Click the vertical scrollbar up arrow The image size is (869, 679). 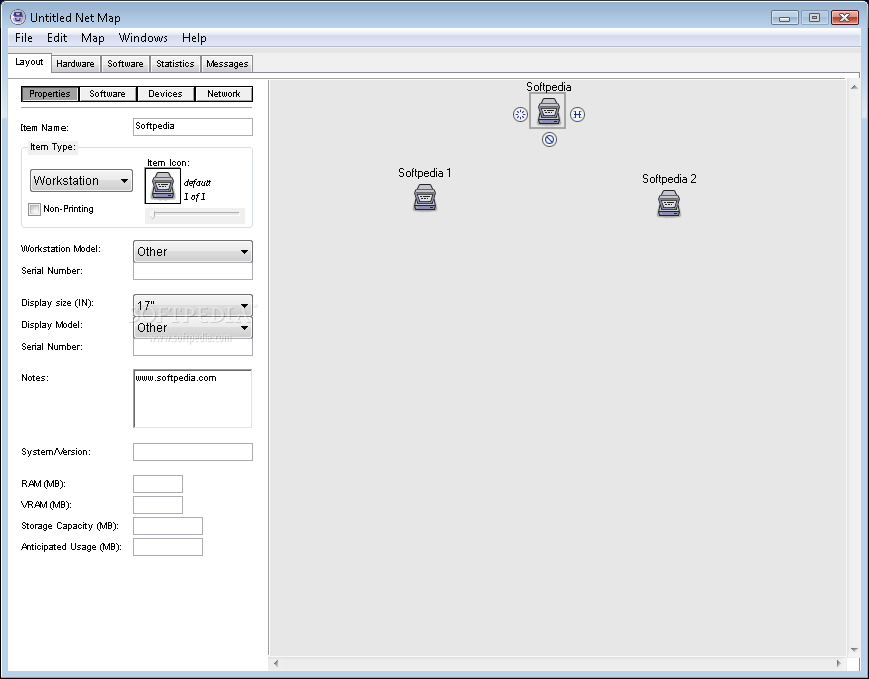tap(854, 88)
